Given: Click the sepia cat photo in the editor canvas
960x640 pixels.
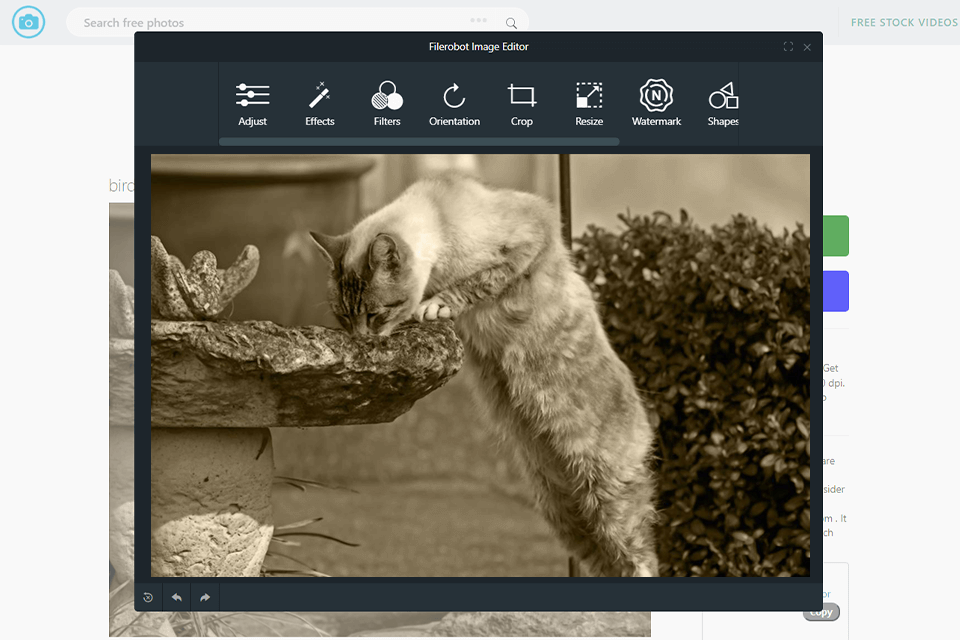Looking at the screenshot, I should (x=480, y=365).
